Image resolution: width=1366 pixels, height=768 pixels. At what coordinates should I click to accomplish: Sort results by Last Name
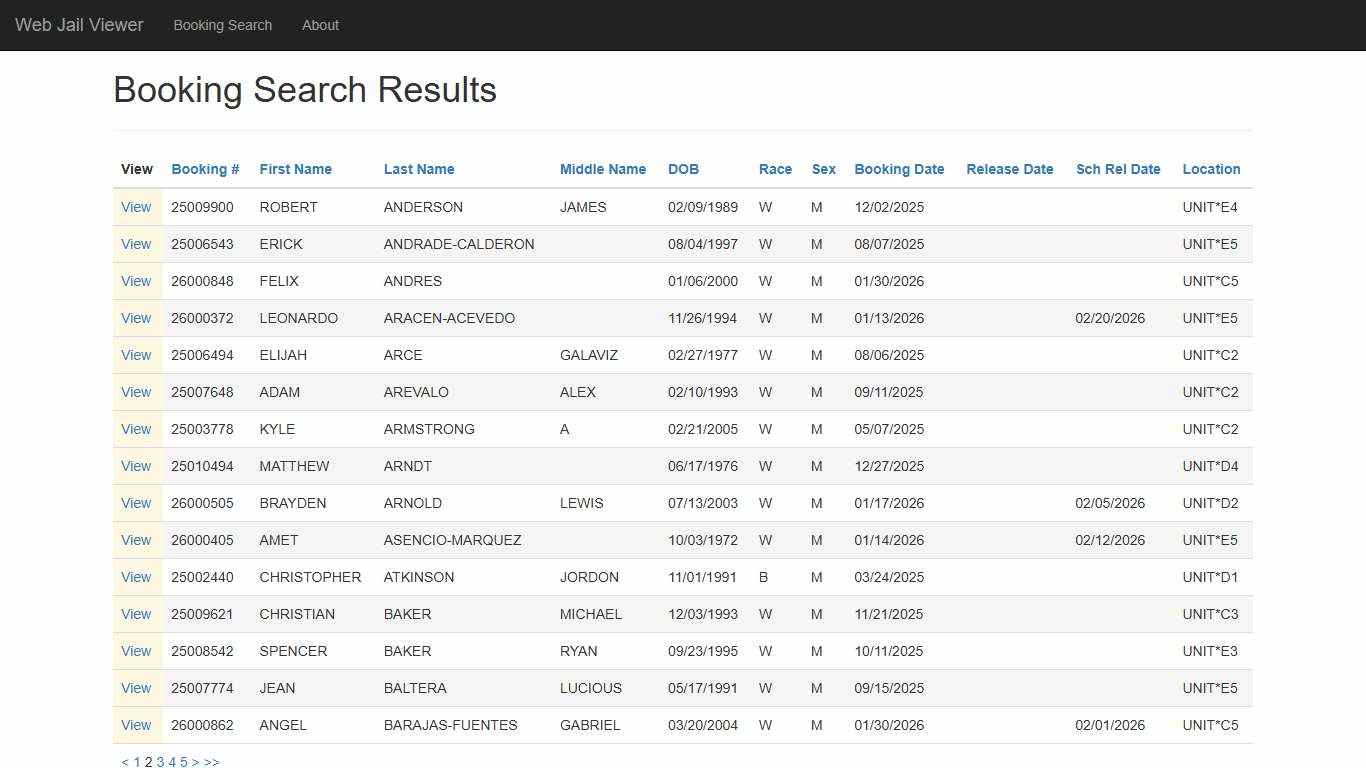[418, 169]
